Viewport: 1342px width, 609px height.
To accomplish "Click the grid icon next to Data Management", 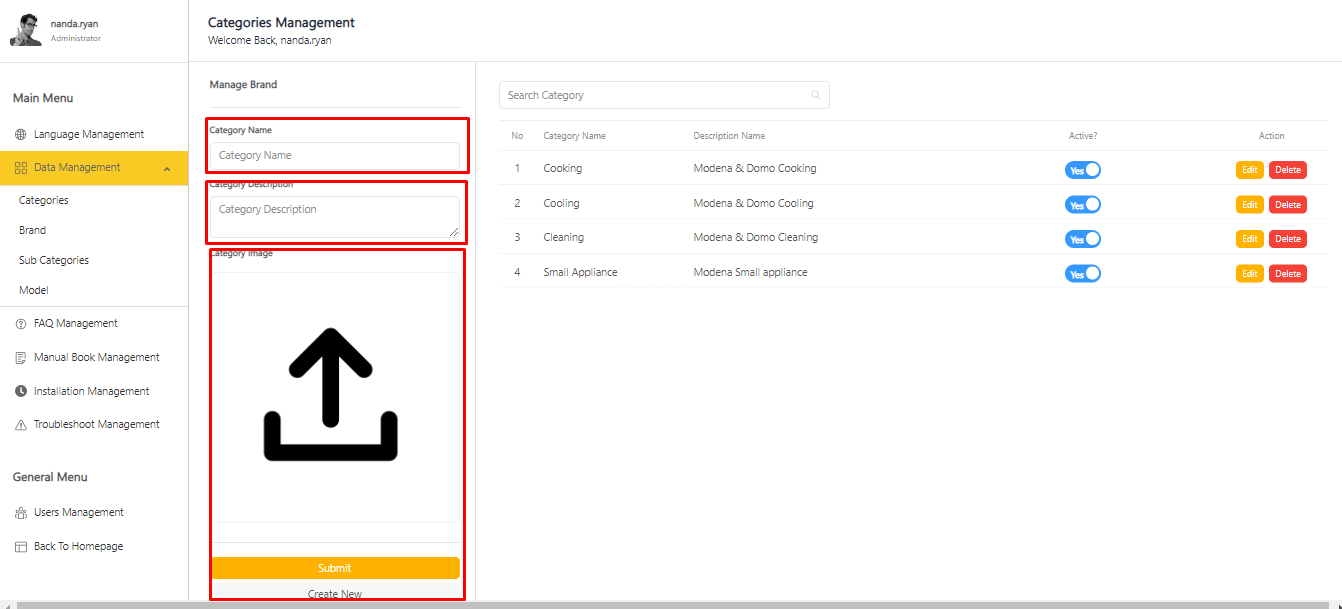I will tap(21, 168).
